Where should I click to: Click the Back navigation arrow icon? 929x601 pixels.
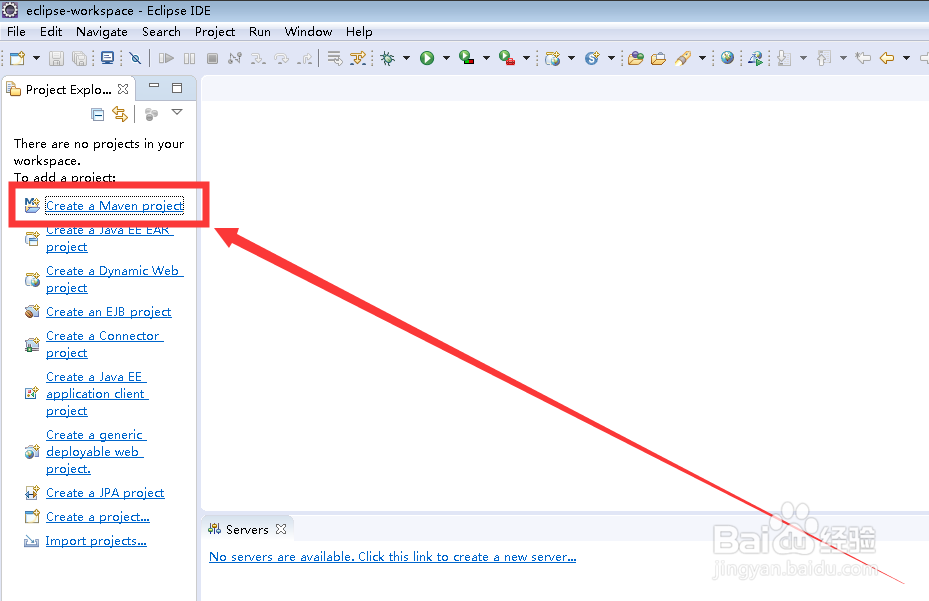pos(887,58)
